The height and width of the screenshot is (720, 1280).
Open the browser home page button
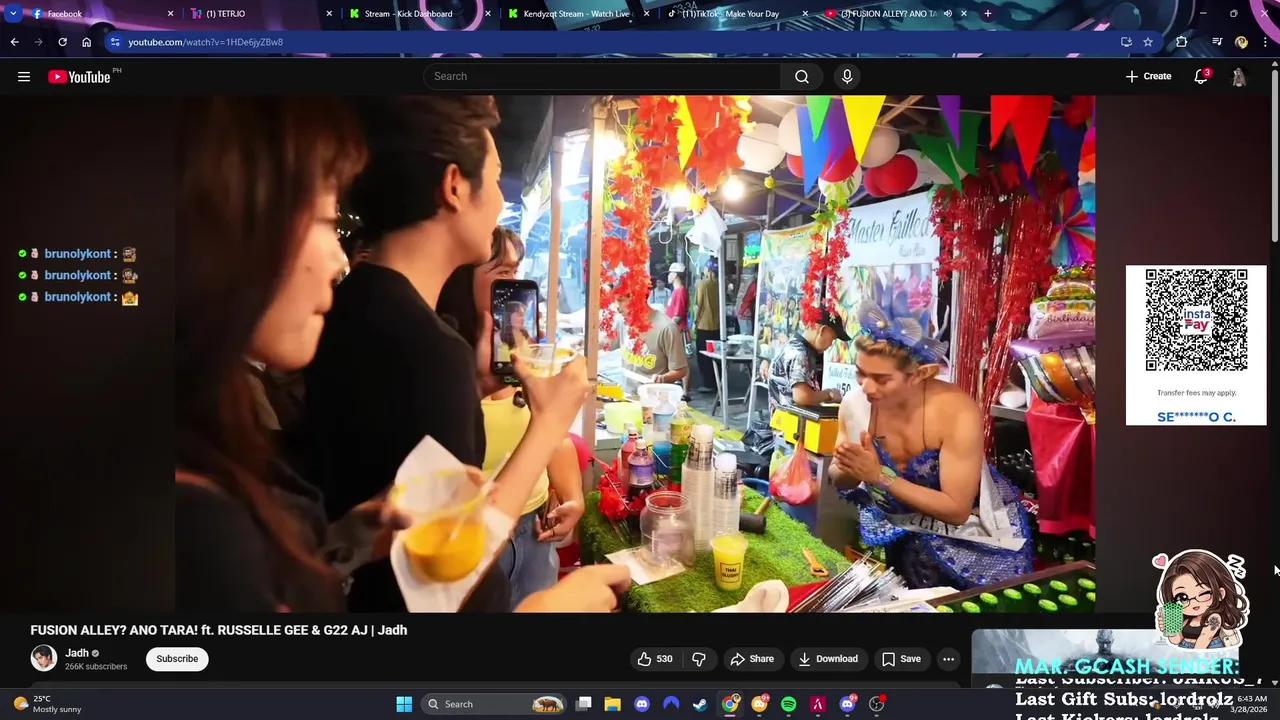coord(86,42)
